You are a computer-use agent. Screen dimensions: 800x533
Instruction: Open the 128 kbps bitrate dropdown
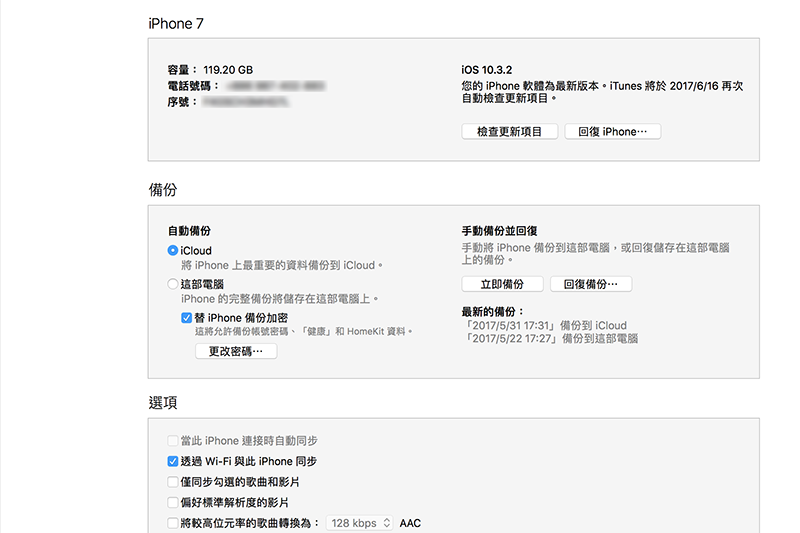(x=360, y=523)
